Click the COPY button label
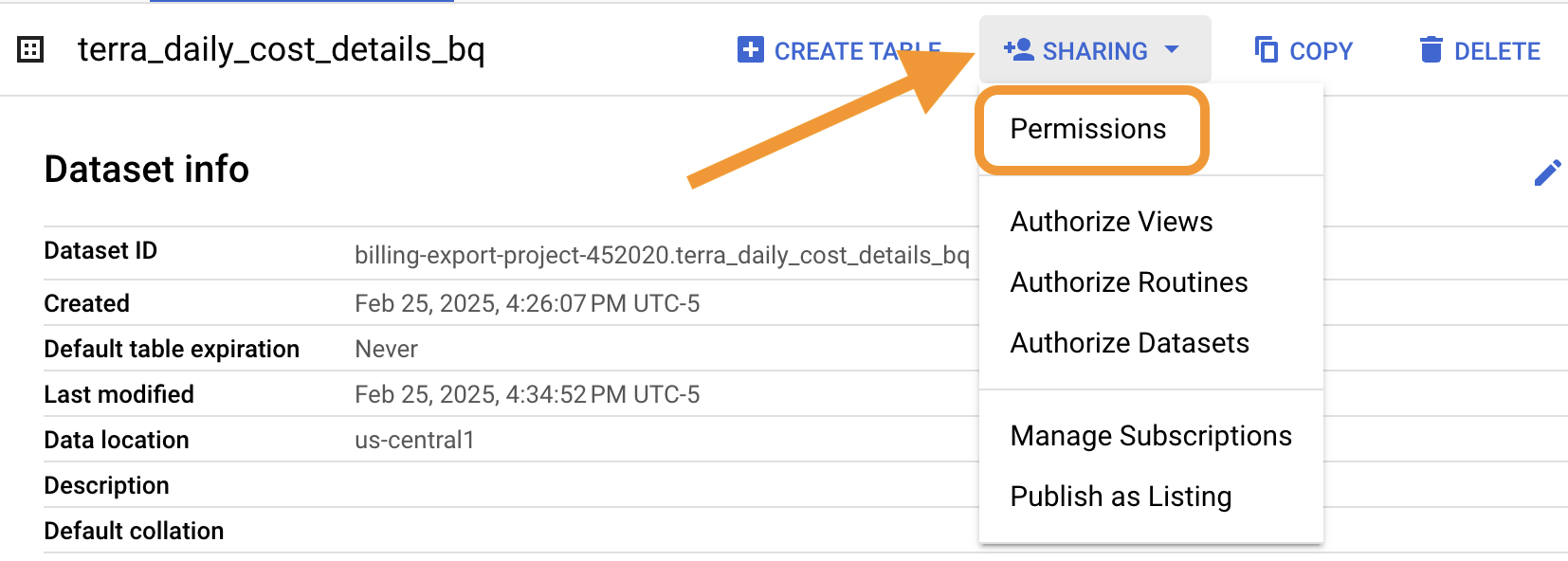The width and height of the screenshot is (1568, 561). 1321,51
